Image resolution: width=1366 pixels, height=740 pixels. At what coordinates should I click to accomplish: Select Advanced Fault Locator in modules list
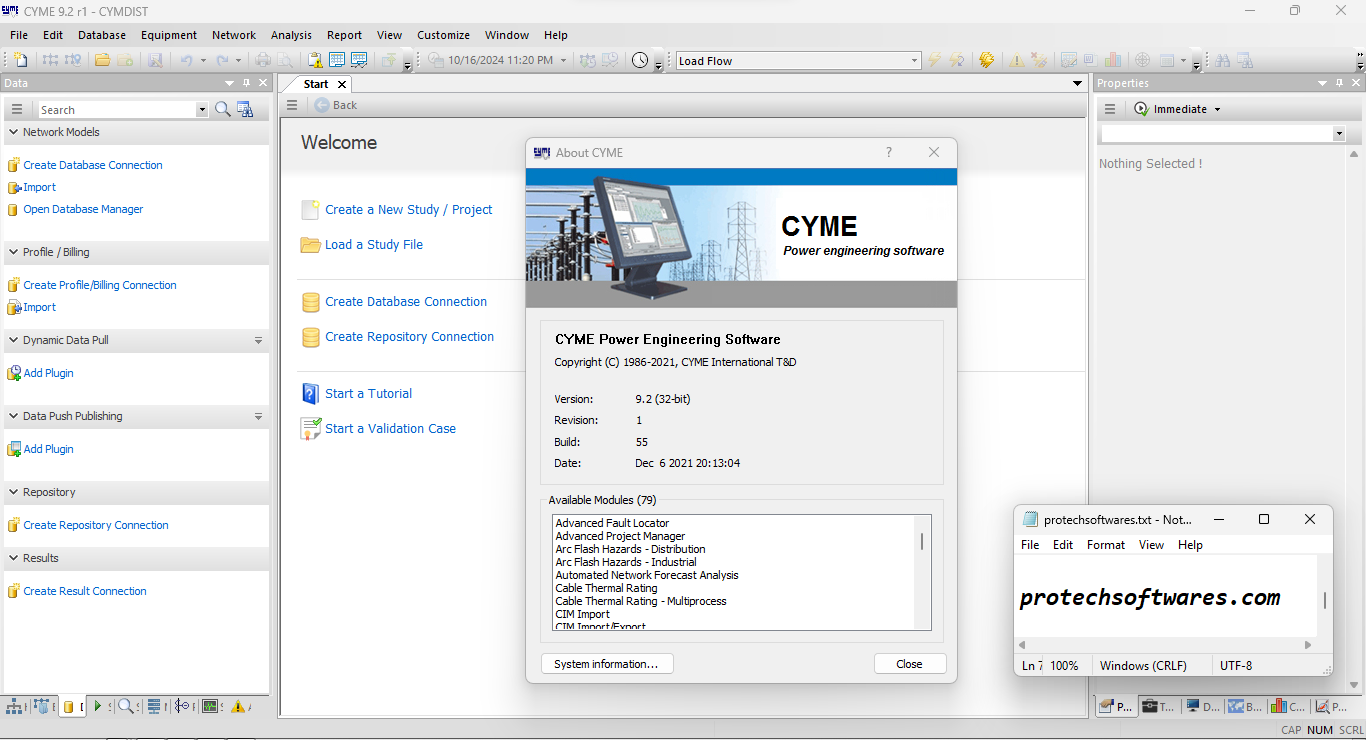point(612,523)
